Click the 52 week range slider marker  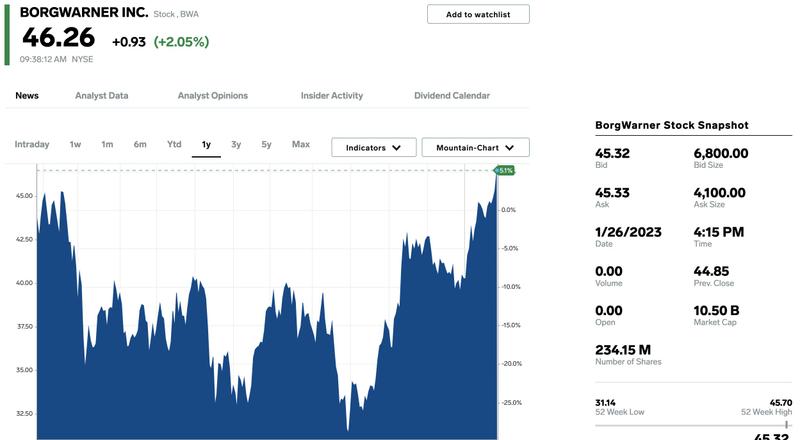(x=786, y=425)
